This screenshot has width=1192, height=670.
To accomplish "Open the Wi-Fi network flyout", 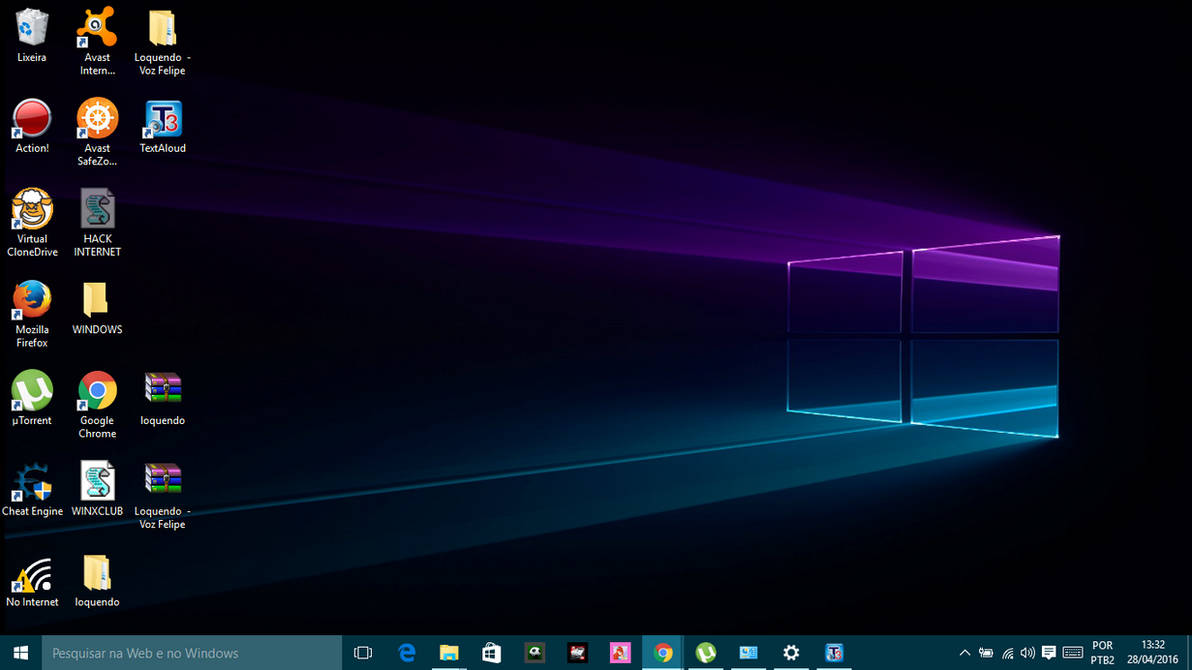I will tap(1007, 653).
